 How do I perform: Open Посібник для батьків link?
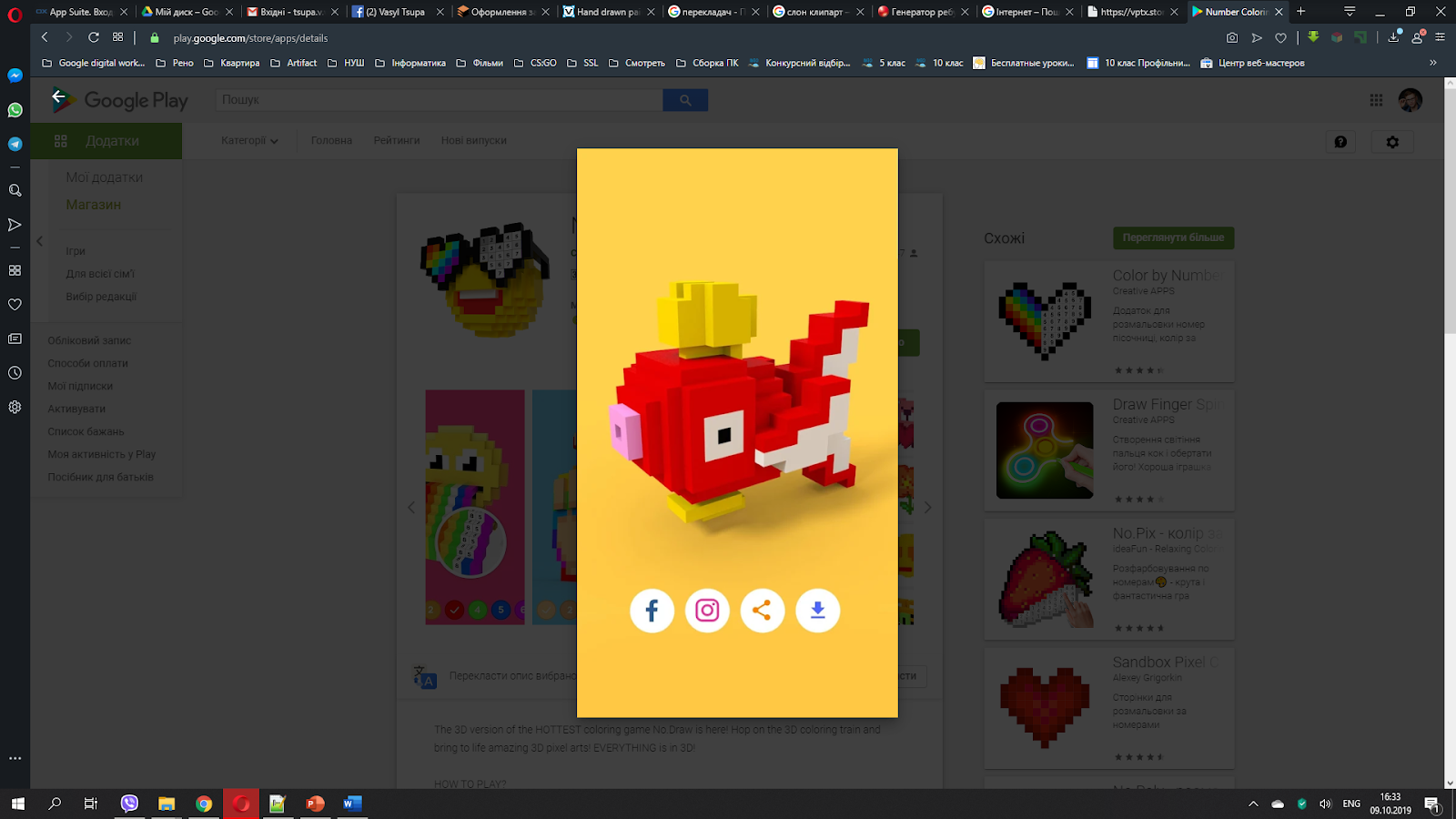[100, 477]
